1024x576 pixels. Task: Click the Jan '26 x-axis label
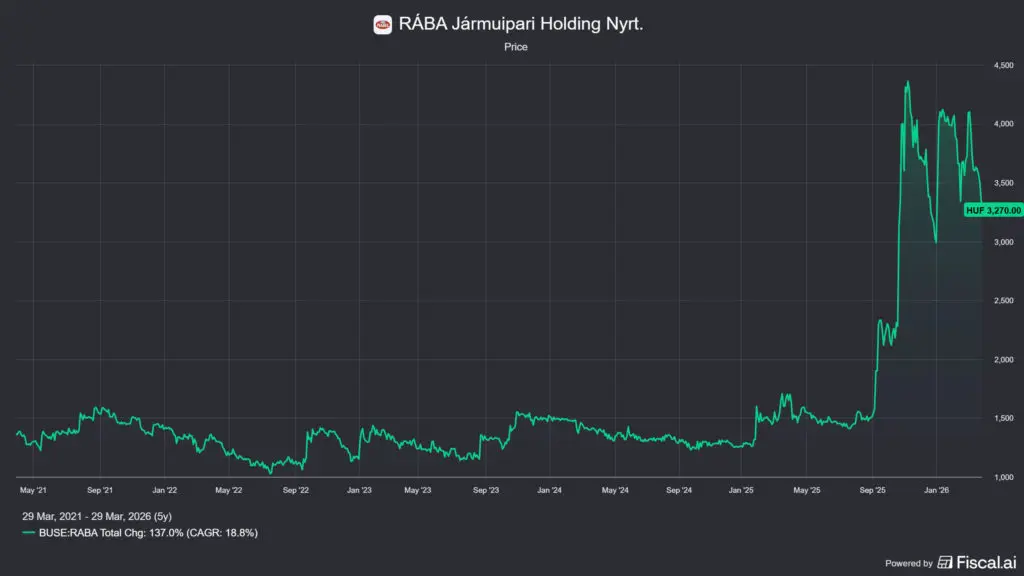936,490
